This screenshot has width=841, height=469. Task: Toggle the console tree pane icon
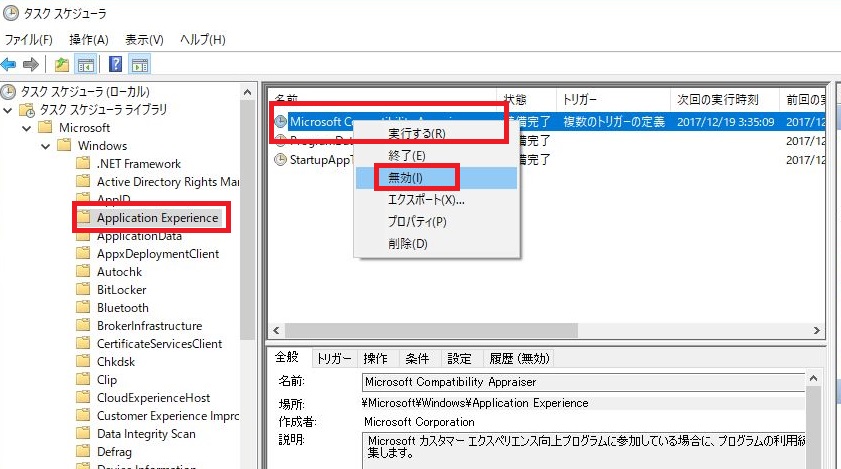(x=86, y=65)
